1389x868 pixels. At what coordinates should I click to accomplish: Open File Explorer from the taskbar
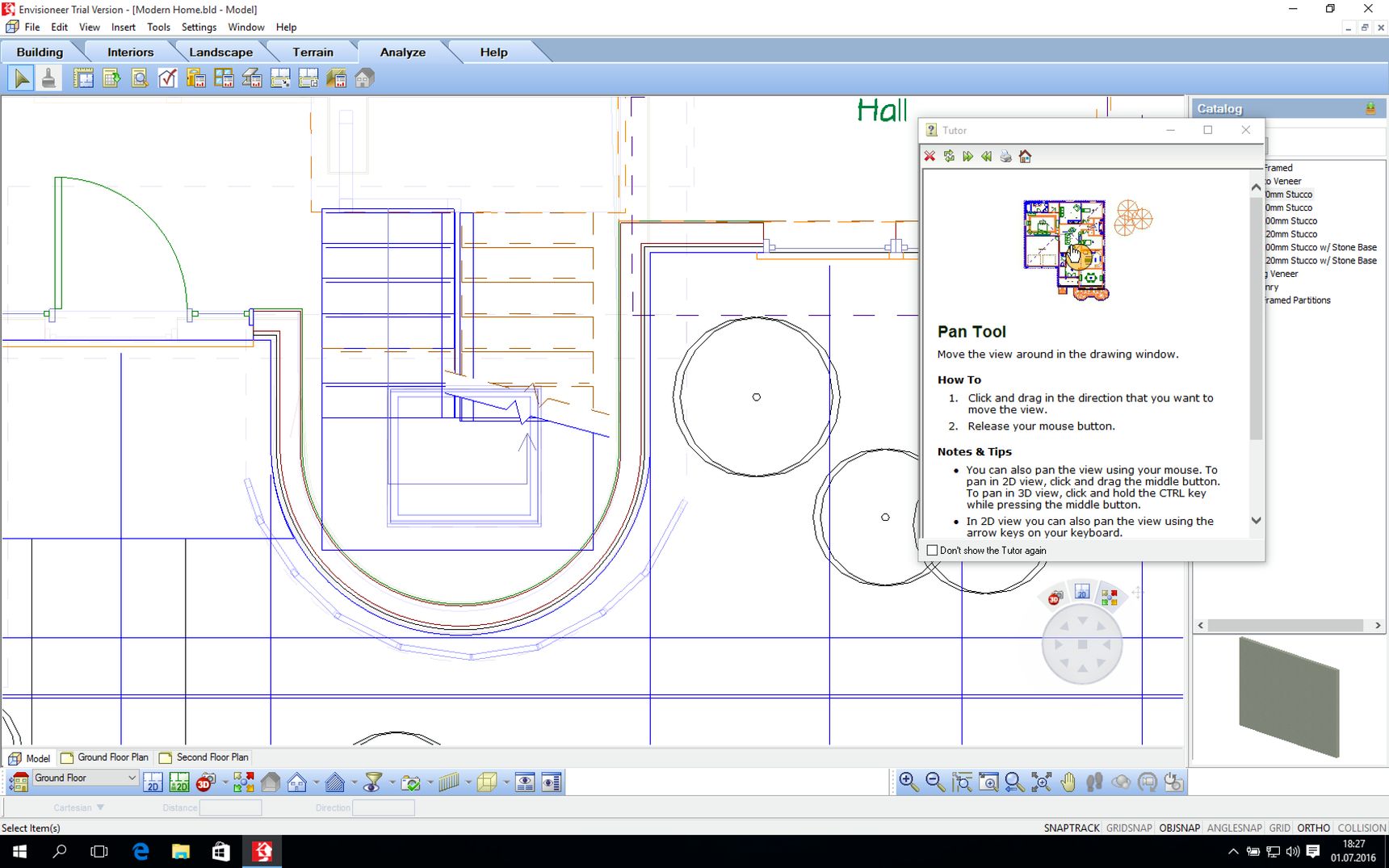pos(180,851)
